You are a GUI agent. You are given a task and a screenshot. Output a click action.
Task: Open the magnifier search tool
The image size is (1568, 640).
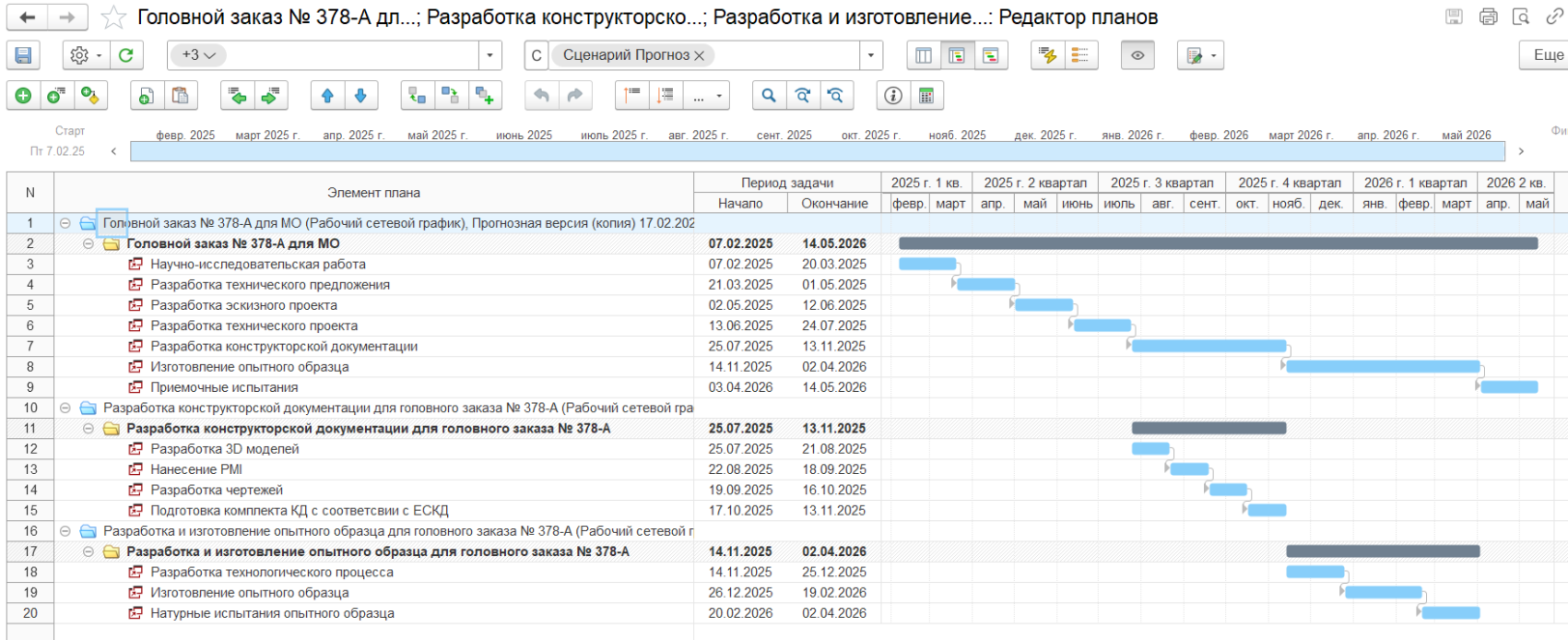[x=769, y=96]
